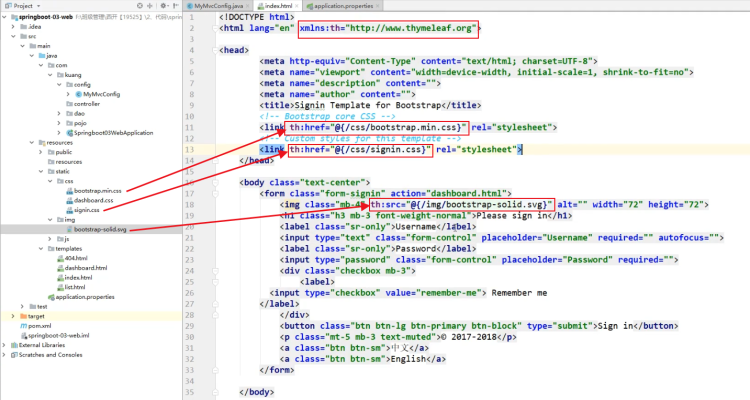Toggle code fold at body tag line
Viewport: 750px width, 400px height.
coord(215,182)
